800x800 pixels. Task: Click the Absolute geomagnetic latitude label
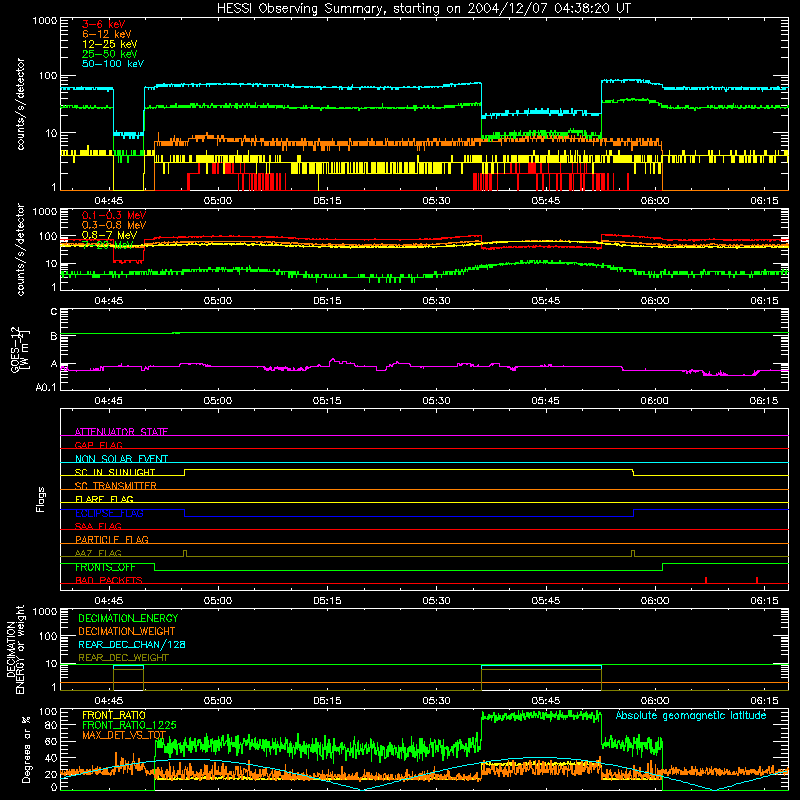691,715
